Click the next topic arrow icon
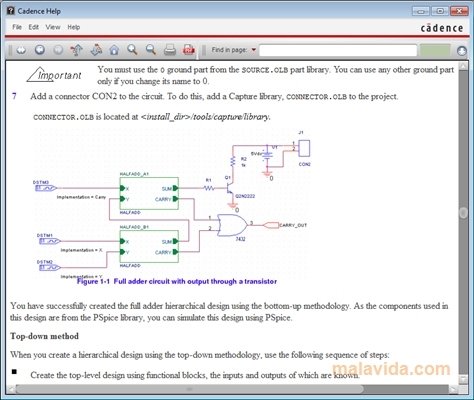Viewport: 474px width, 400px height. coord(96,50)
